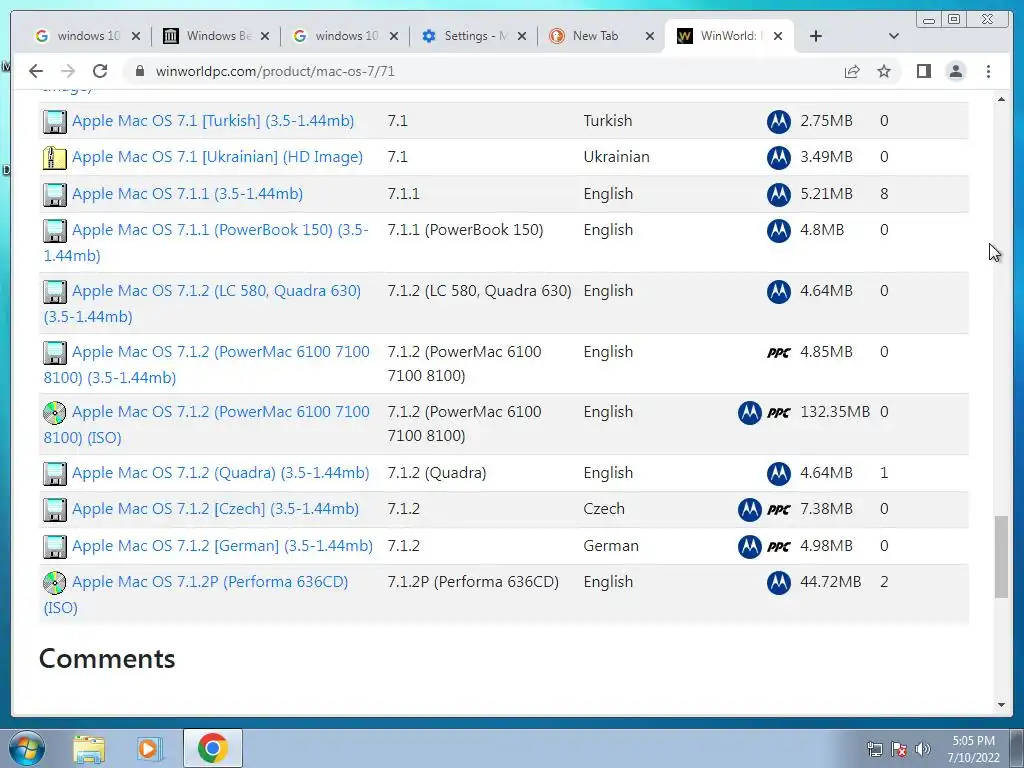
Task: Go forward with the browser arrow
Action: click(68, 71)
